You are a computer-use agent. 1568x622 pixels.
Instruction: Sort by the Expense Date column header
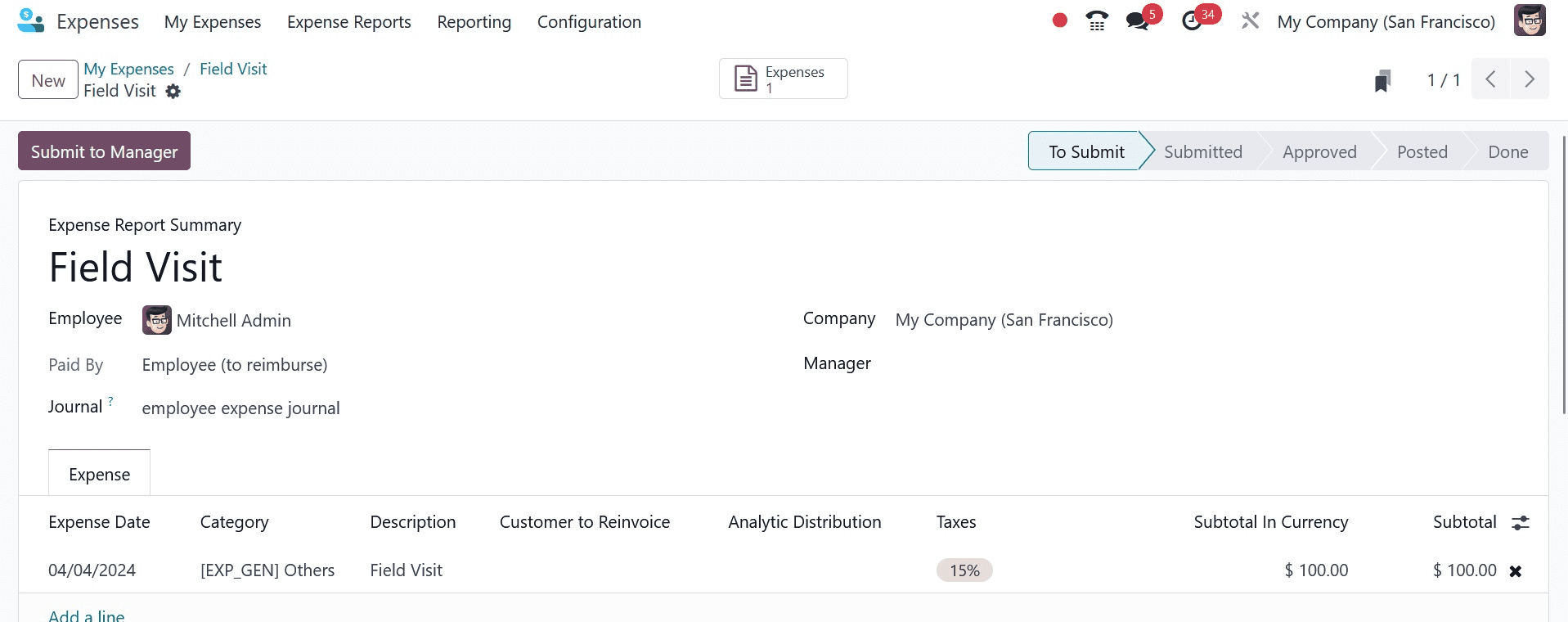99,522
